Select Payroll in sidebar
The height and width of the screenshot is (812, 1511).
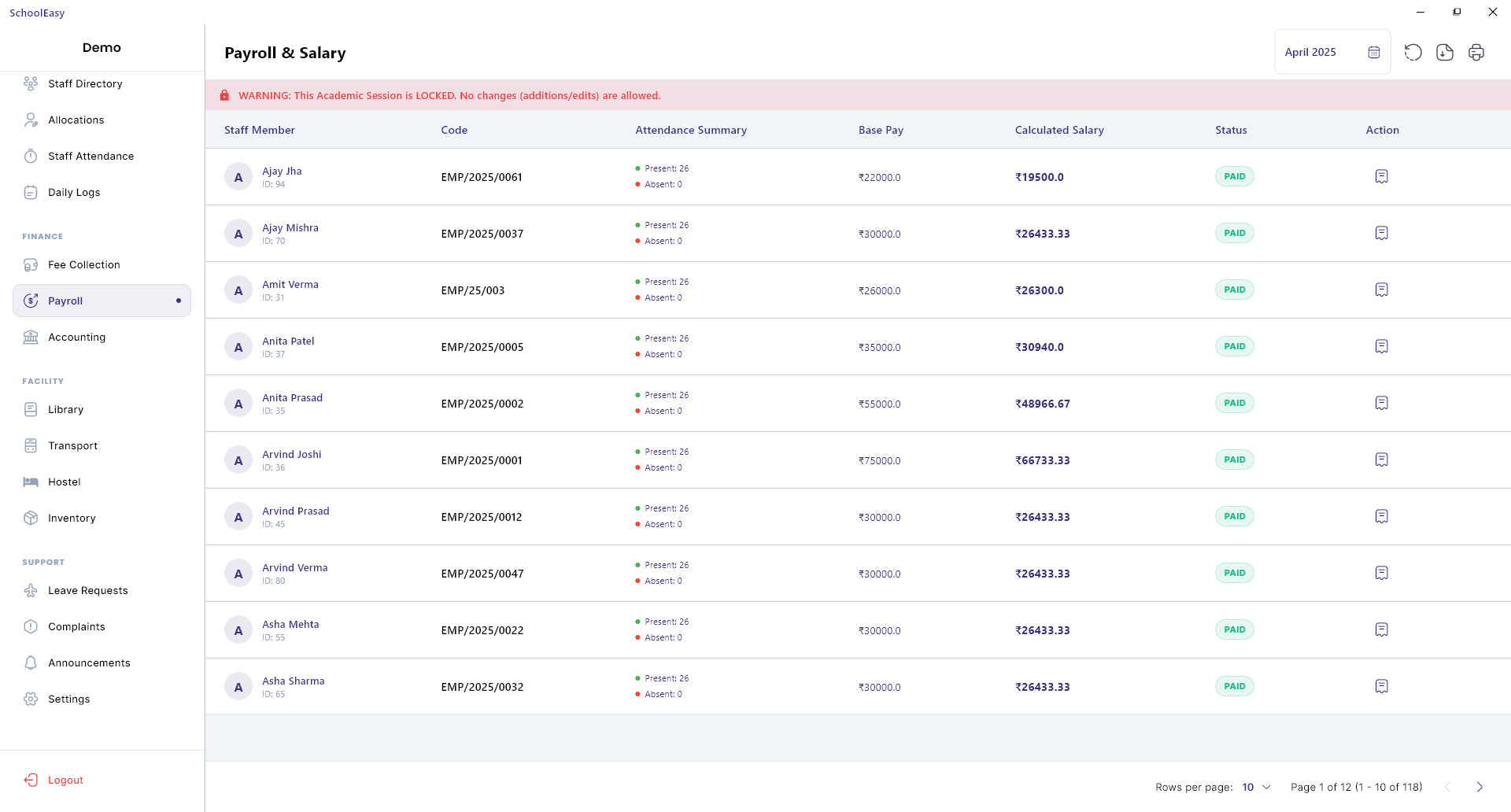click(x=102, y=301)
